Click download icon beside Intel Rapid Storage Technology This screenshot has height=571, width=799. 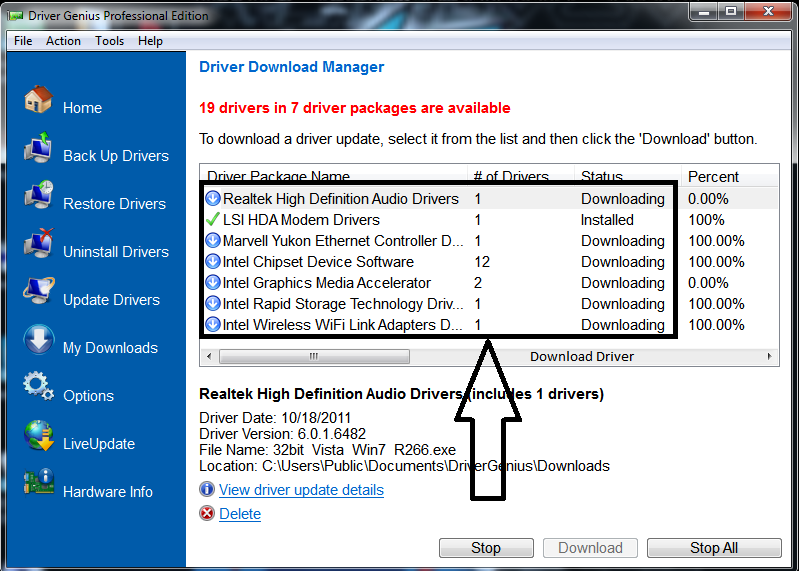tap(212, 304)
